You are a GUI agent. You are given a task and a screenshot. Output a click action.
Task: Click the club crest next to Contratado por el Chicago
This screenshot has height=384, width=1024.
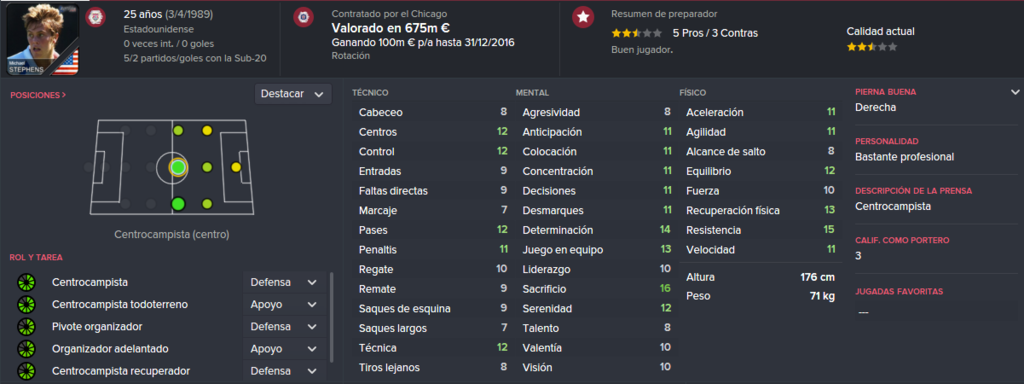pyautogui.click(x=302, y=17)
